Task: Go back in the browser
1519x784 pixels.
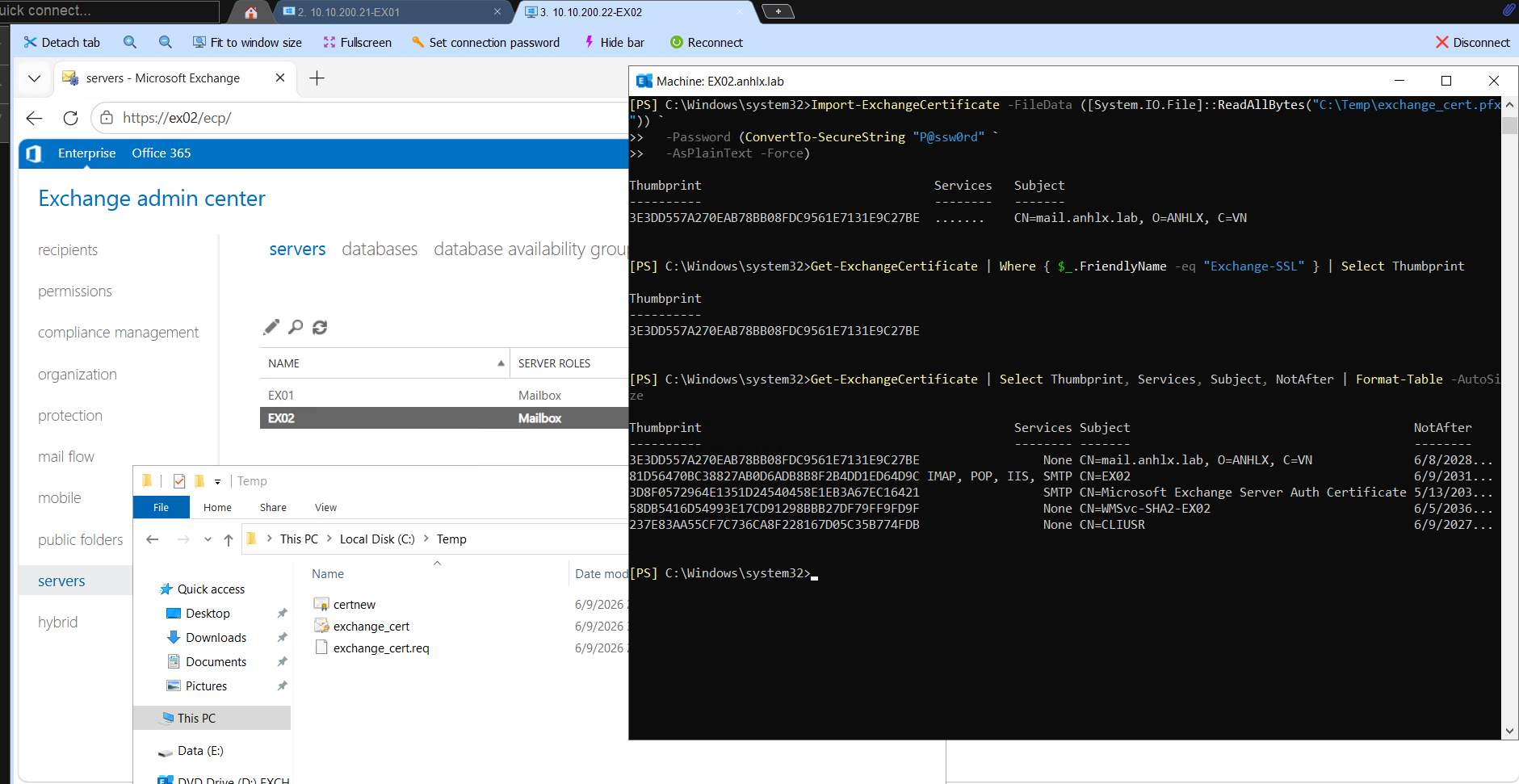Action: [34, 118]
